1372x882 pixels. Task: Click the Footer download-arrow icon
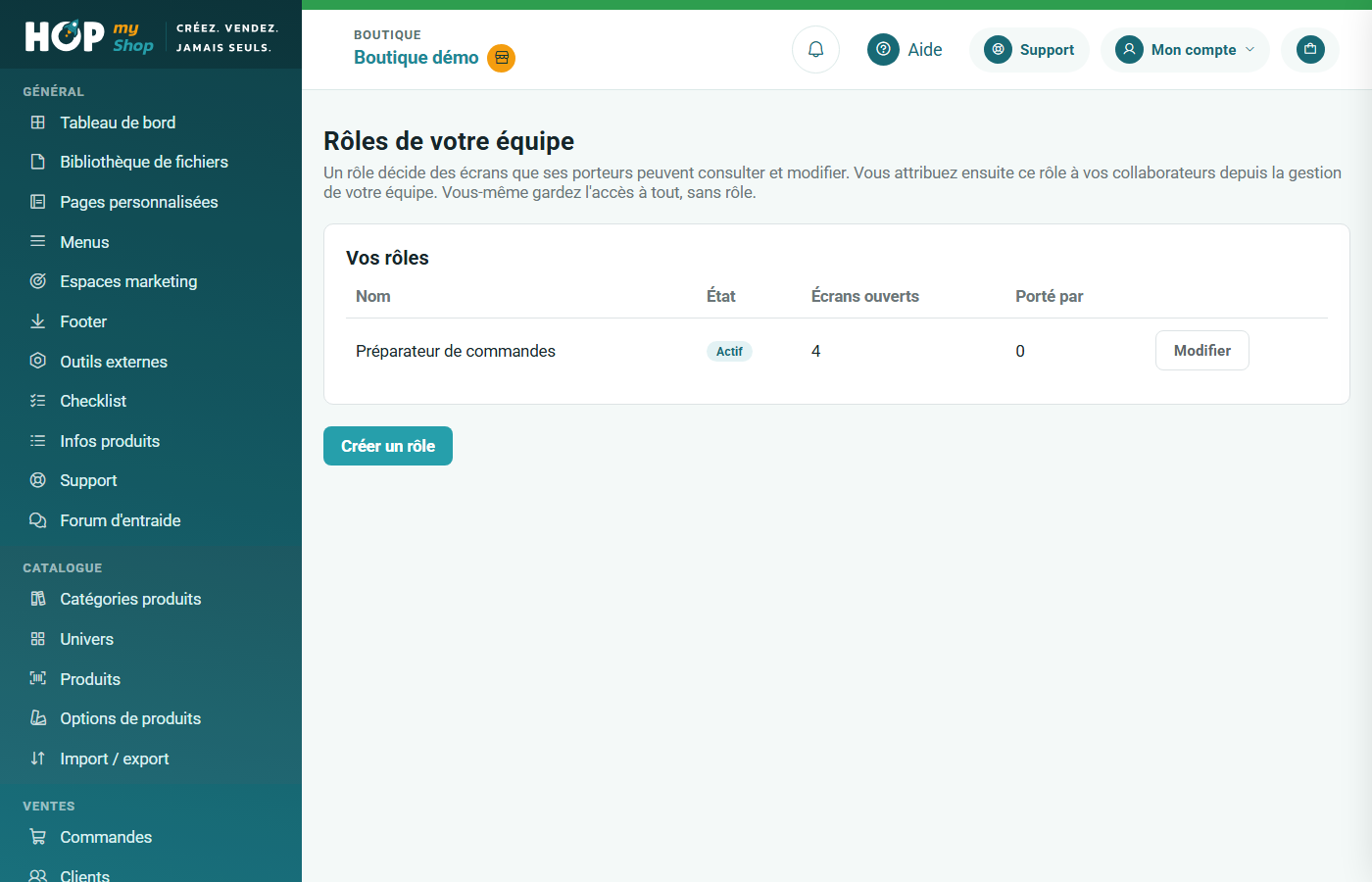pyautogui.click(x=38, y=321)
